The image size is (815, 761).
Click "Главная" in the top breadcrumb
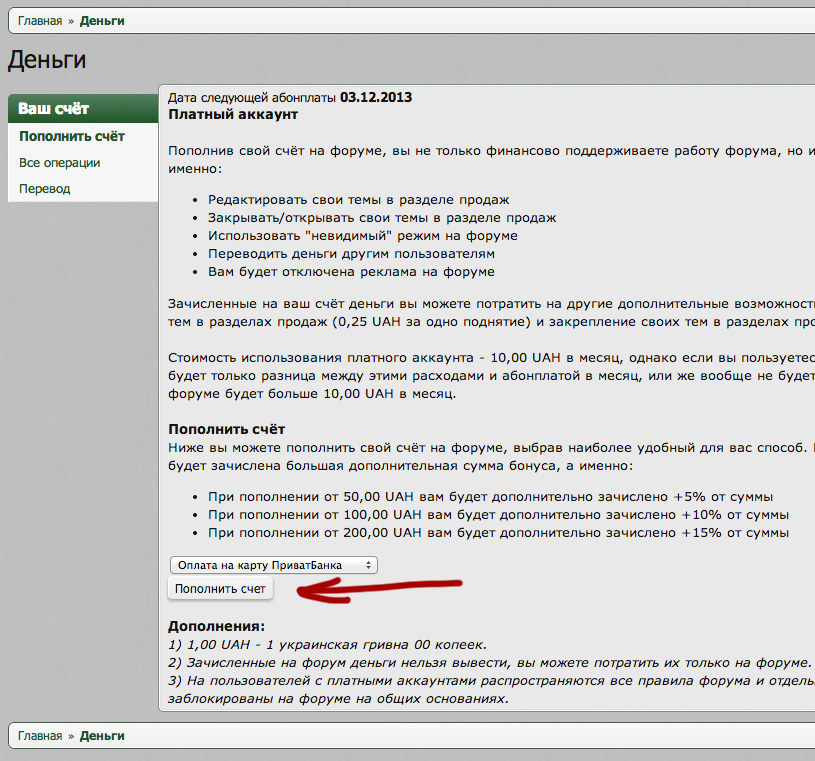40,21
